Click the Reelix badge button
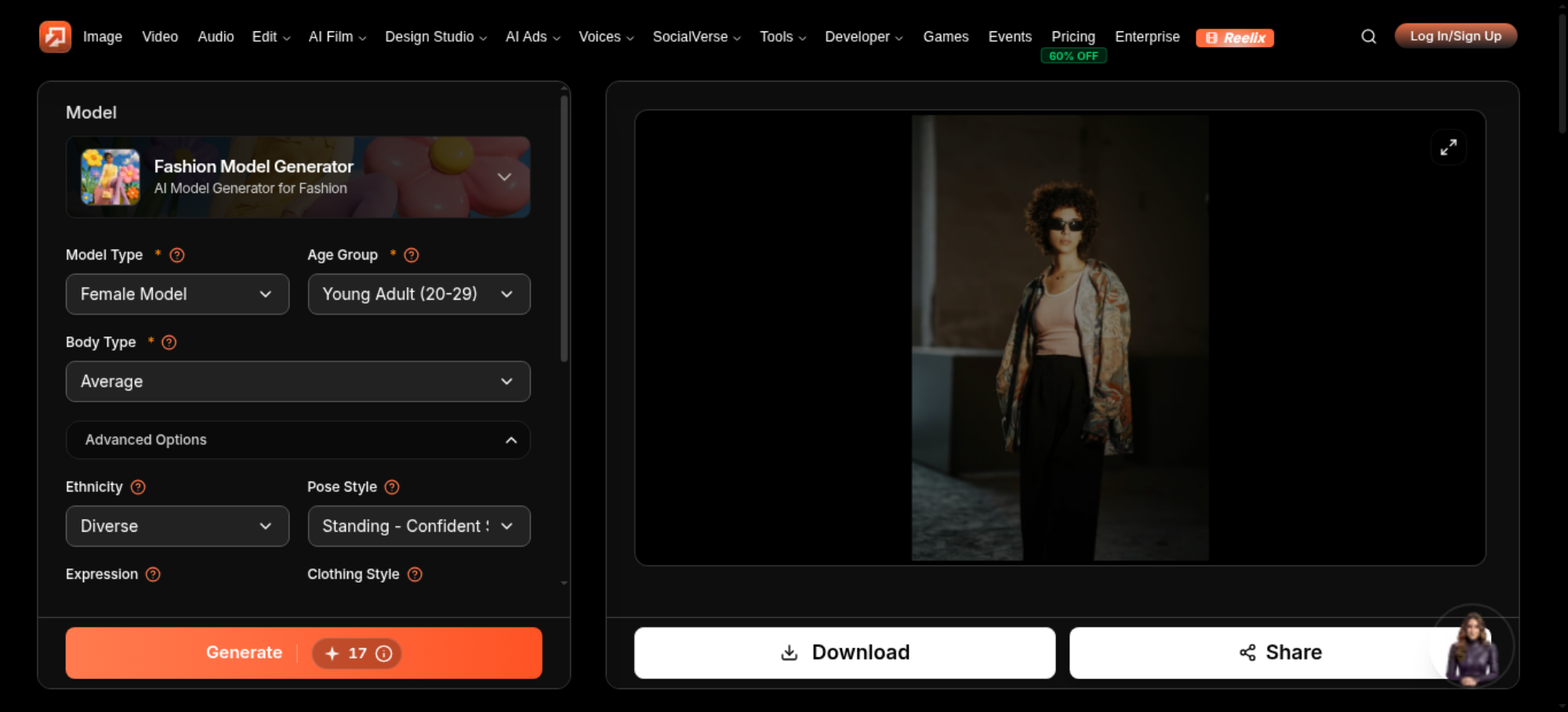 coord(1235,38)
